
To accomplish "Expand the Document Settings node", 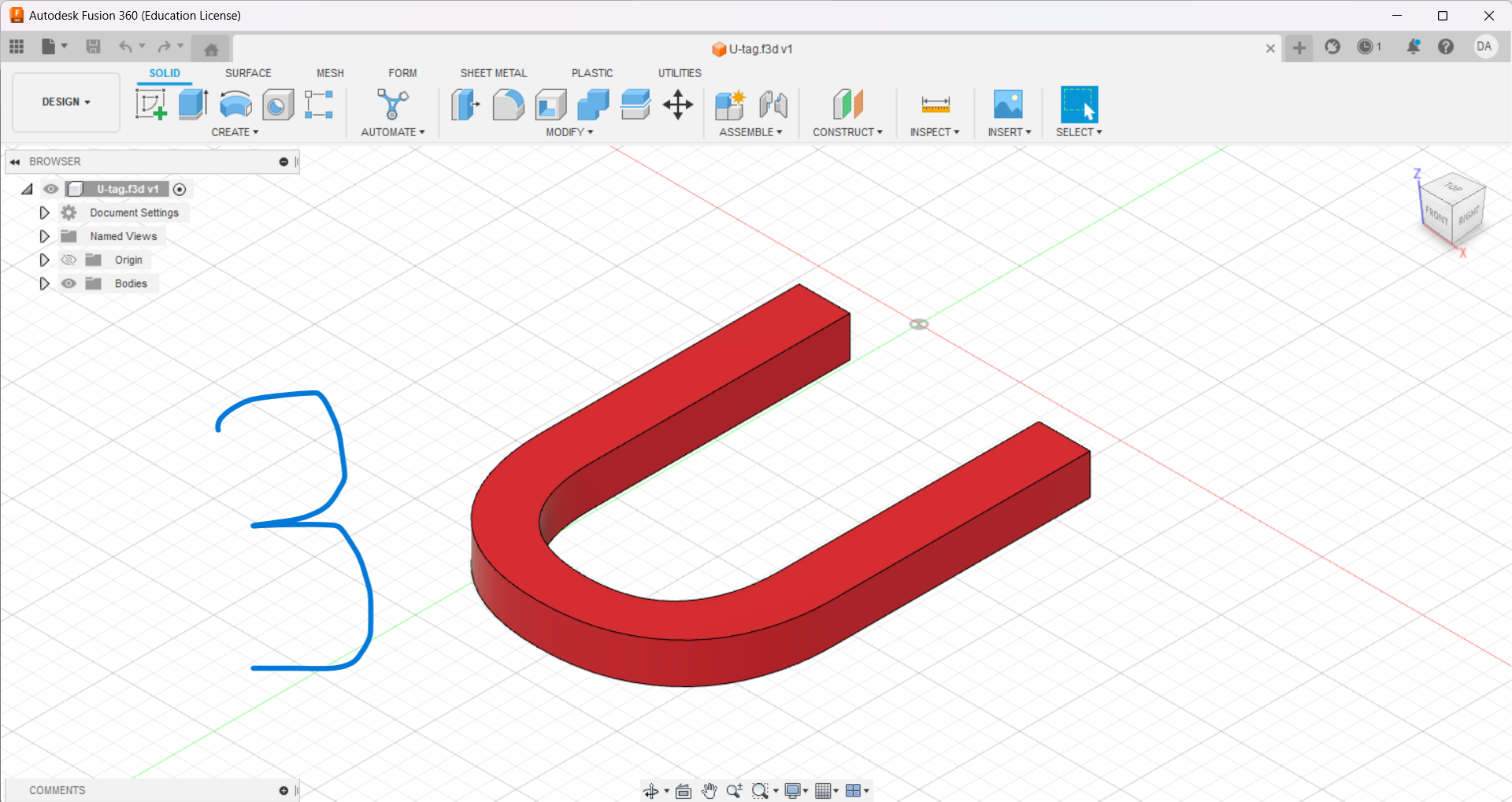I will point(44,213).
